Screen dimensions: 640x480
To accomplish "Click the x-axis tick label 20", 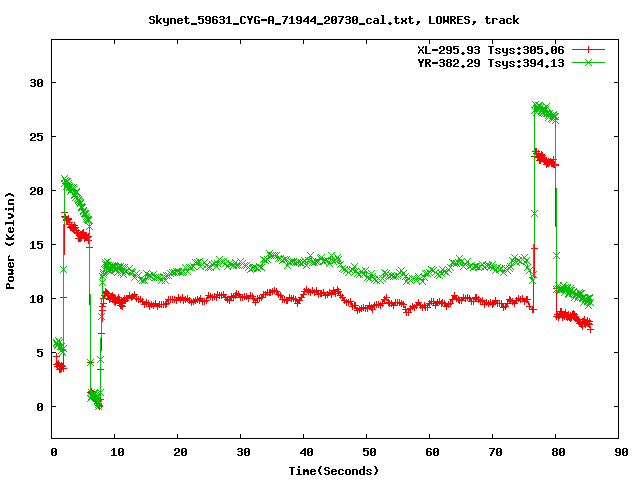I will tap(180, 452).
